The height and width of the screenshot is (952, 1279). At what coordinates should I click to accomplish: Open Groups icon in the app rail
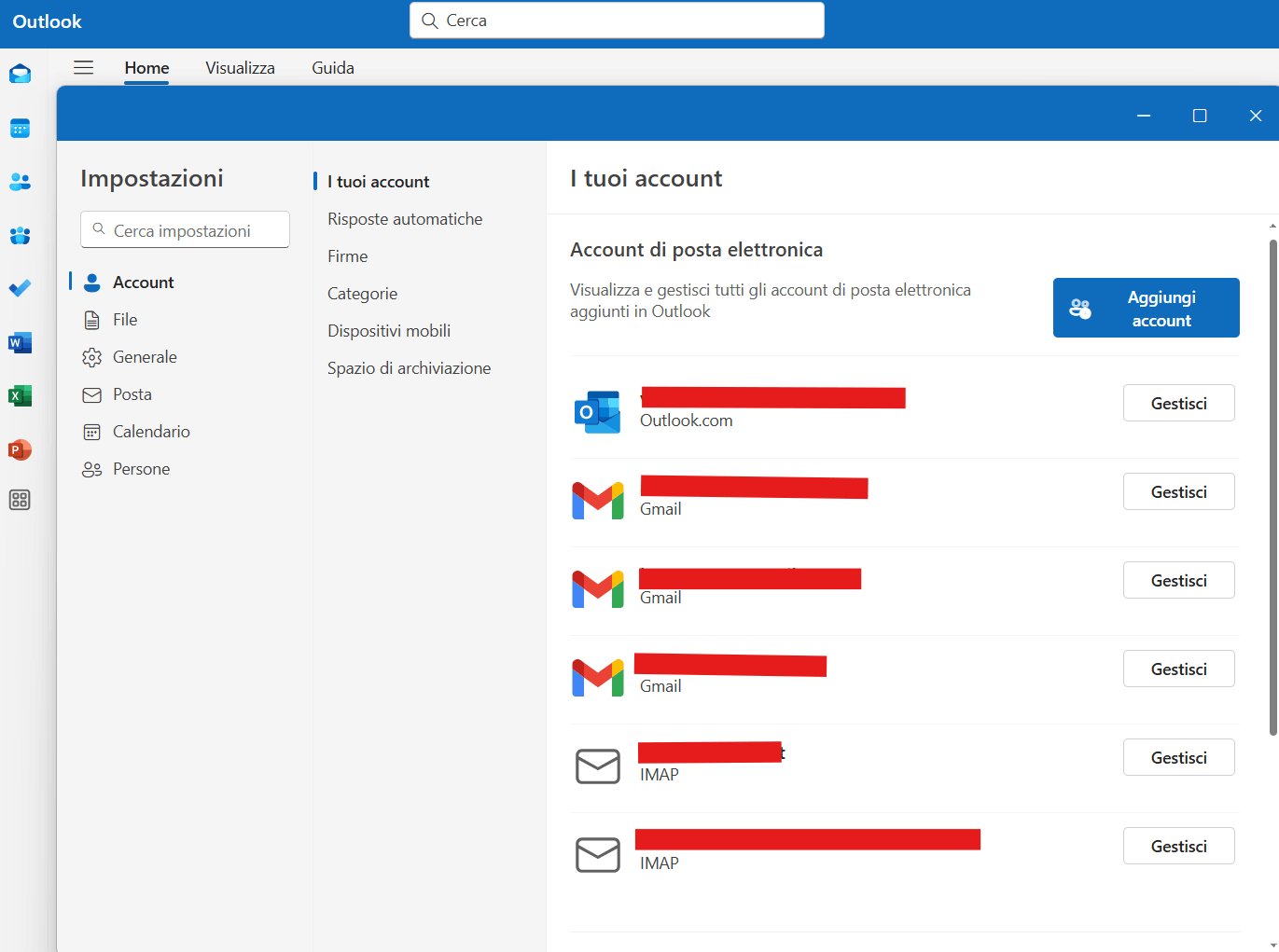pos(20,235)
